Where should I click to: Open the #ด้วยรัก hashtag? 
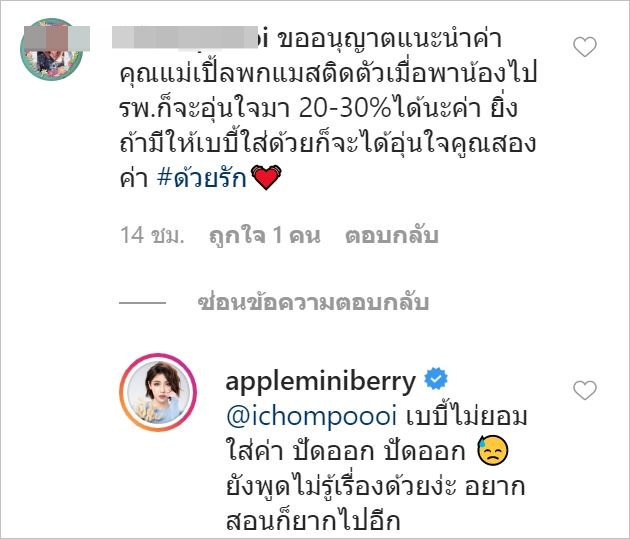tap(202, 177)
